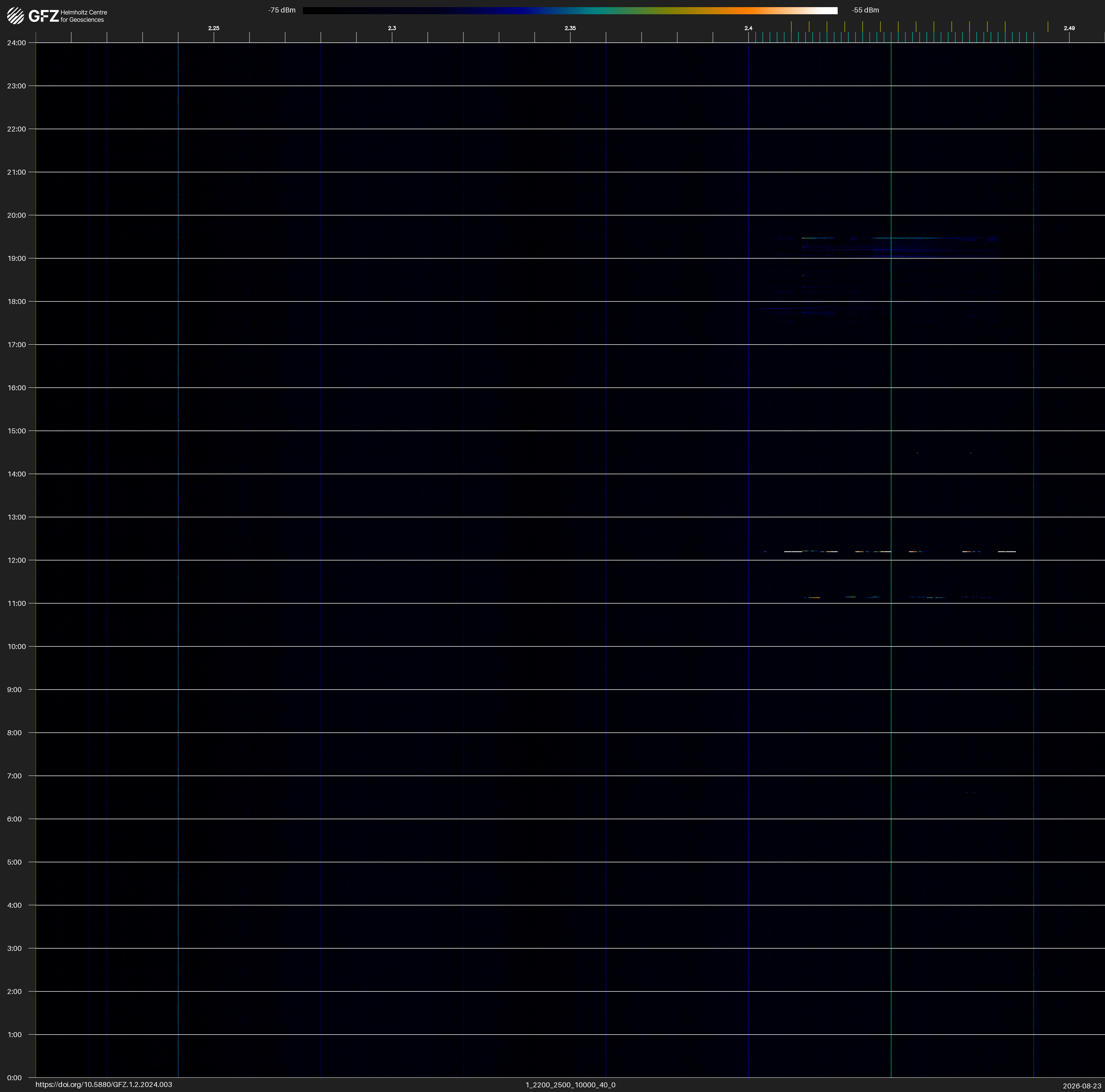This screenshot has width=1105, height=1092.
Task: Click the 2.4 frequency axis label
Action: (x=748, y=28)
